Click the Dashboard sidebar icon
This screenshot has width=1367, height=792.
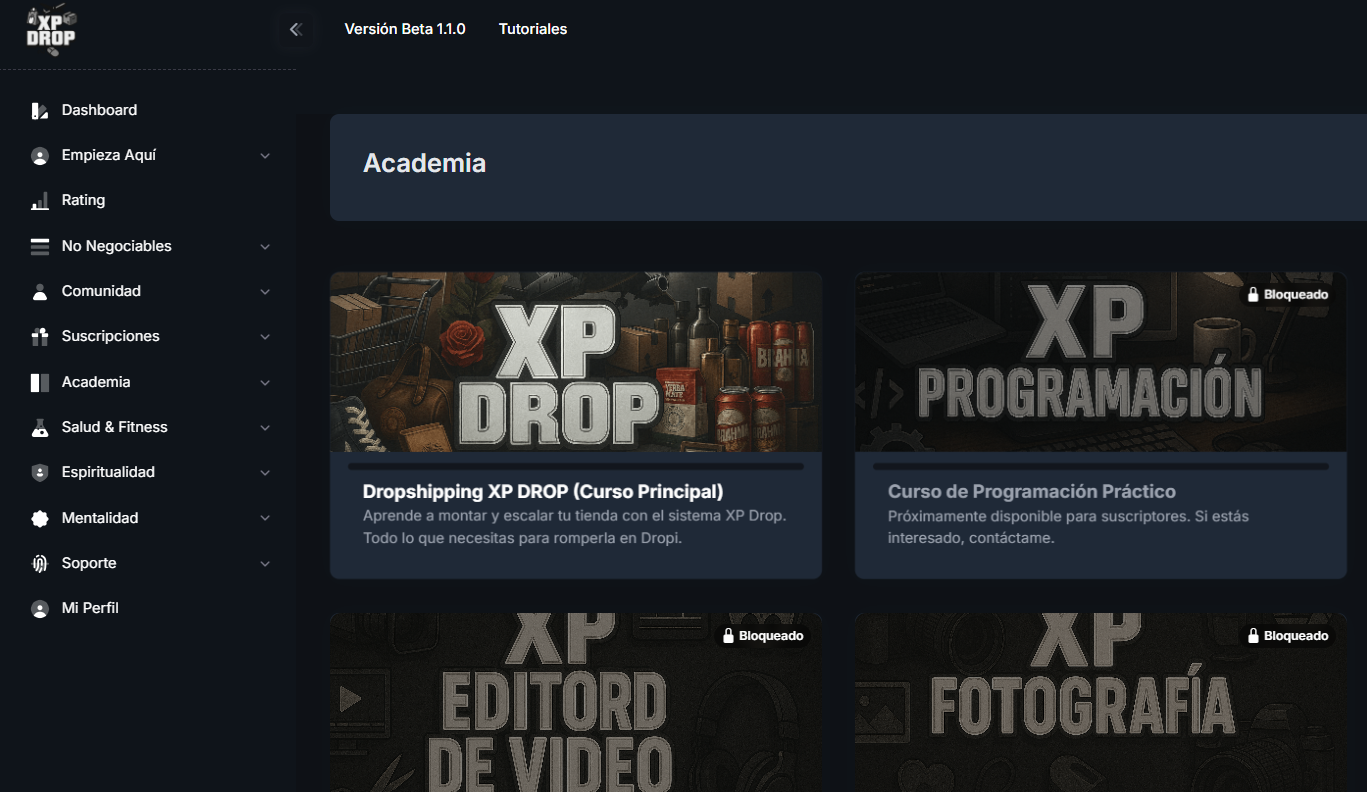[x=40, y=111]
